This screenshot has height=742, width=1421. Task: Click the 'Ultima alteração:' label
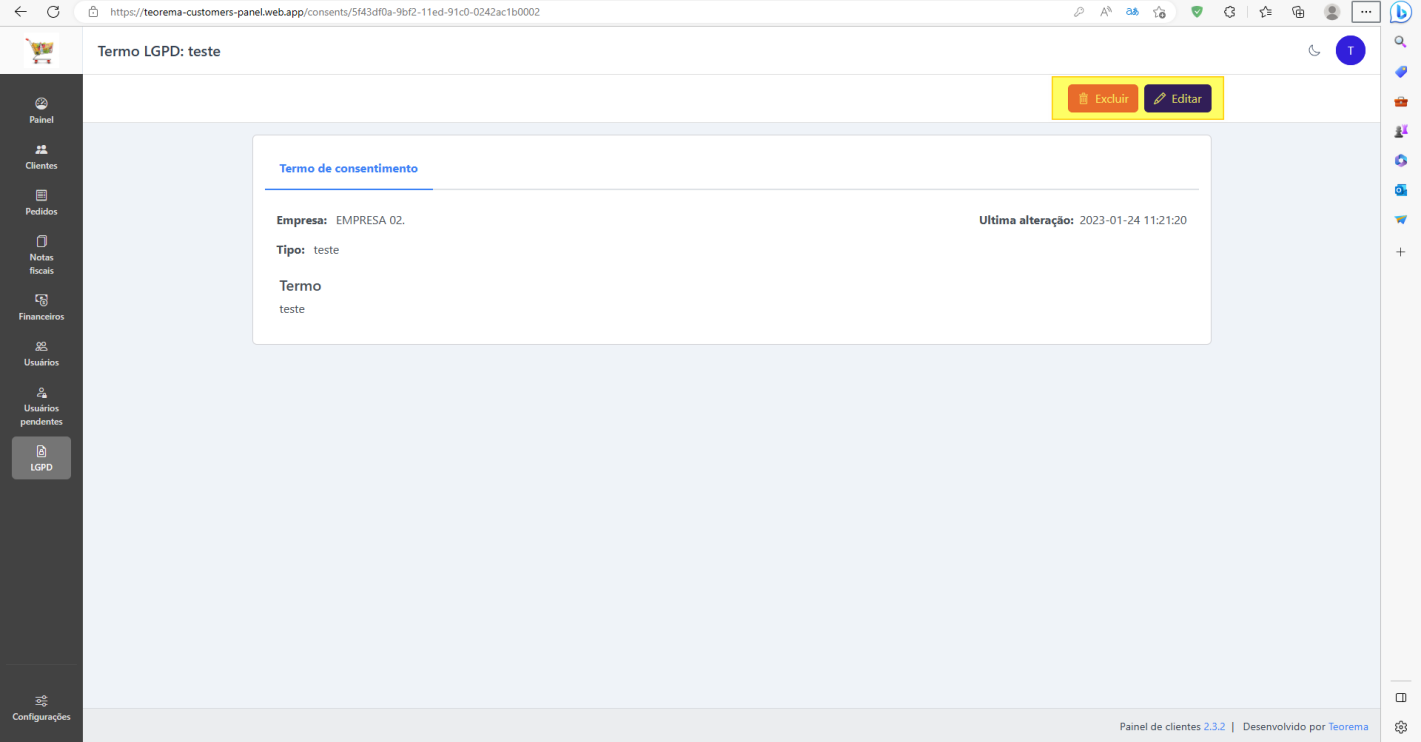click(1026, 220)
